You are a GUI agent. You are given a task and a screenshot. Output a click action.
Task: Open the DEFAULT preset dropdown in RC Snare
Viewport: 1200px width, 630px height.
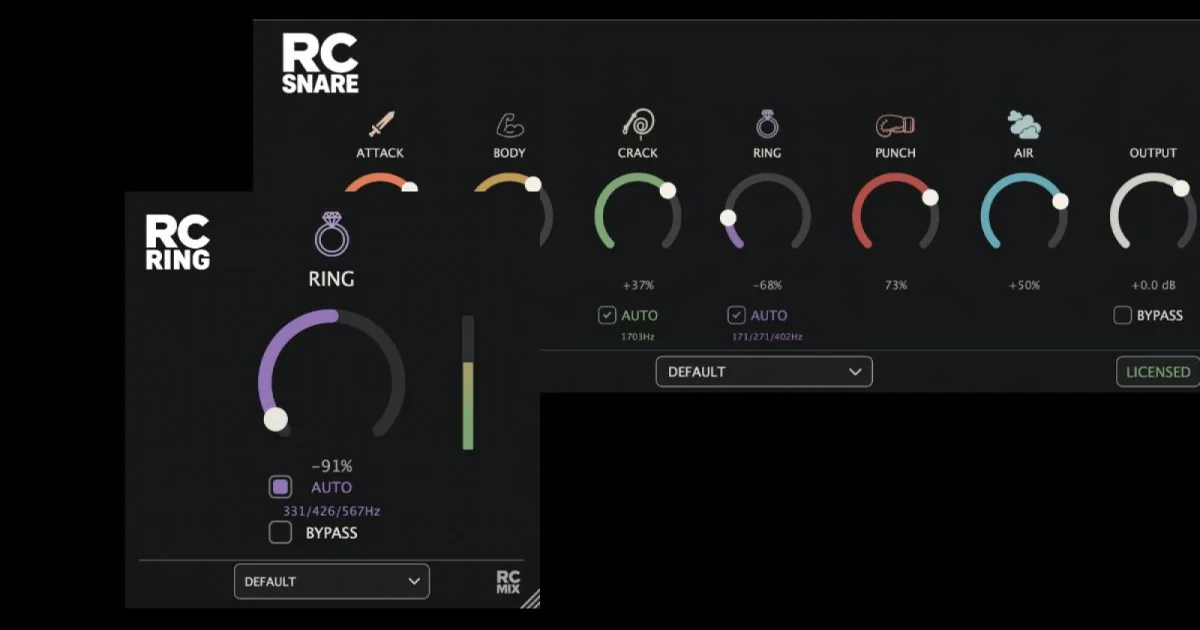[x=764, y=372]
